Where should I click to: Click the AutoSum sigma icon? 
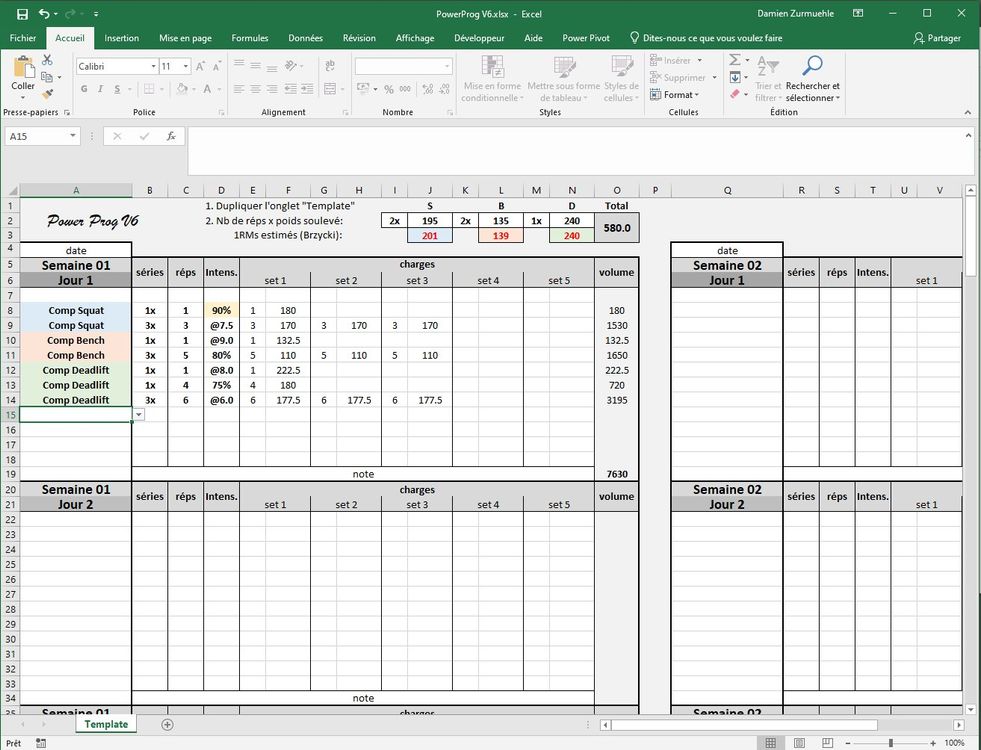pyautogui.click(x=735, y=60)
